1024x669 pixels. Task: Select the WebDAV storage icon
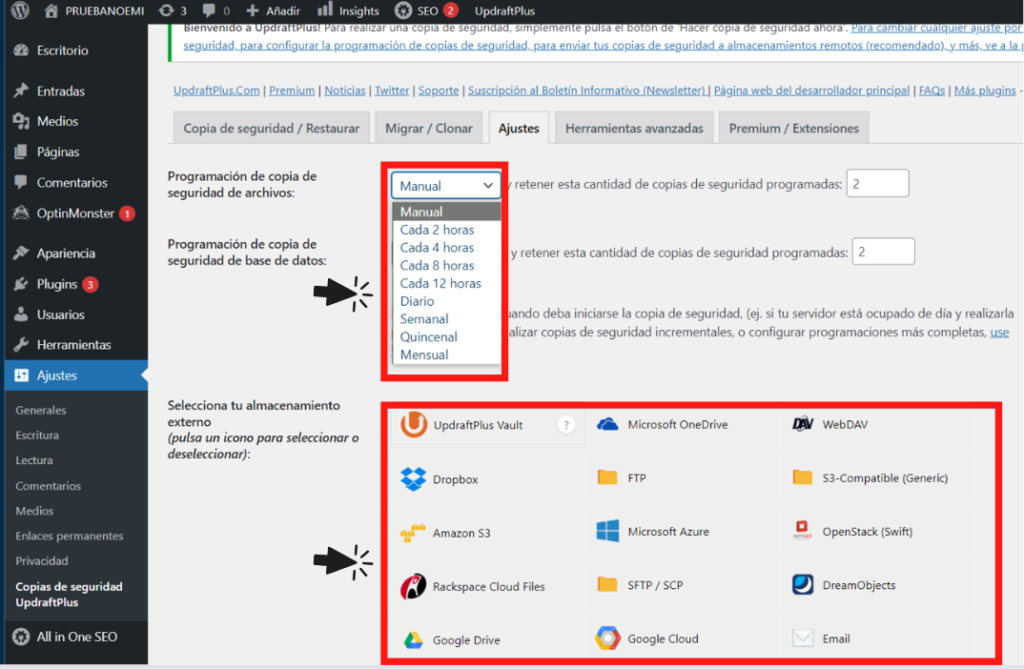803,424
